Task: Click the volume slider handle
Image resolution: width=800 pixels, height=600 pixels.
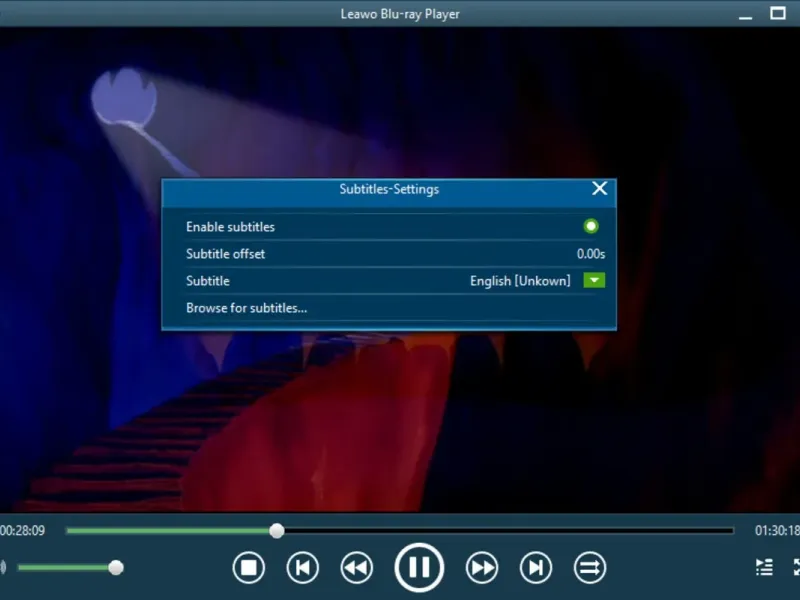Action: coord(116,567)
